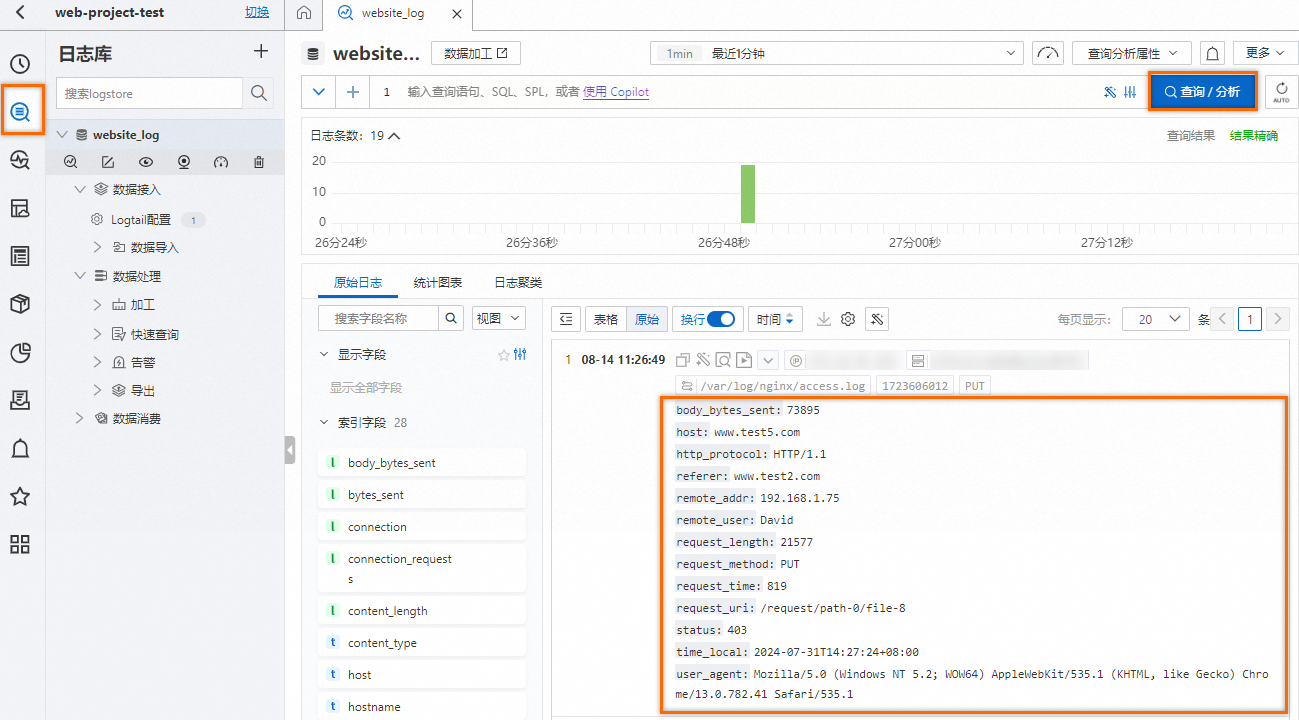Collapse the 日志条数 histogram chevron
Screen dimensions: 1299x720
[x=394, y=136]
